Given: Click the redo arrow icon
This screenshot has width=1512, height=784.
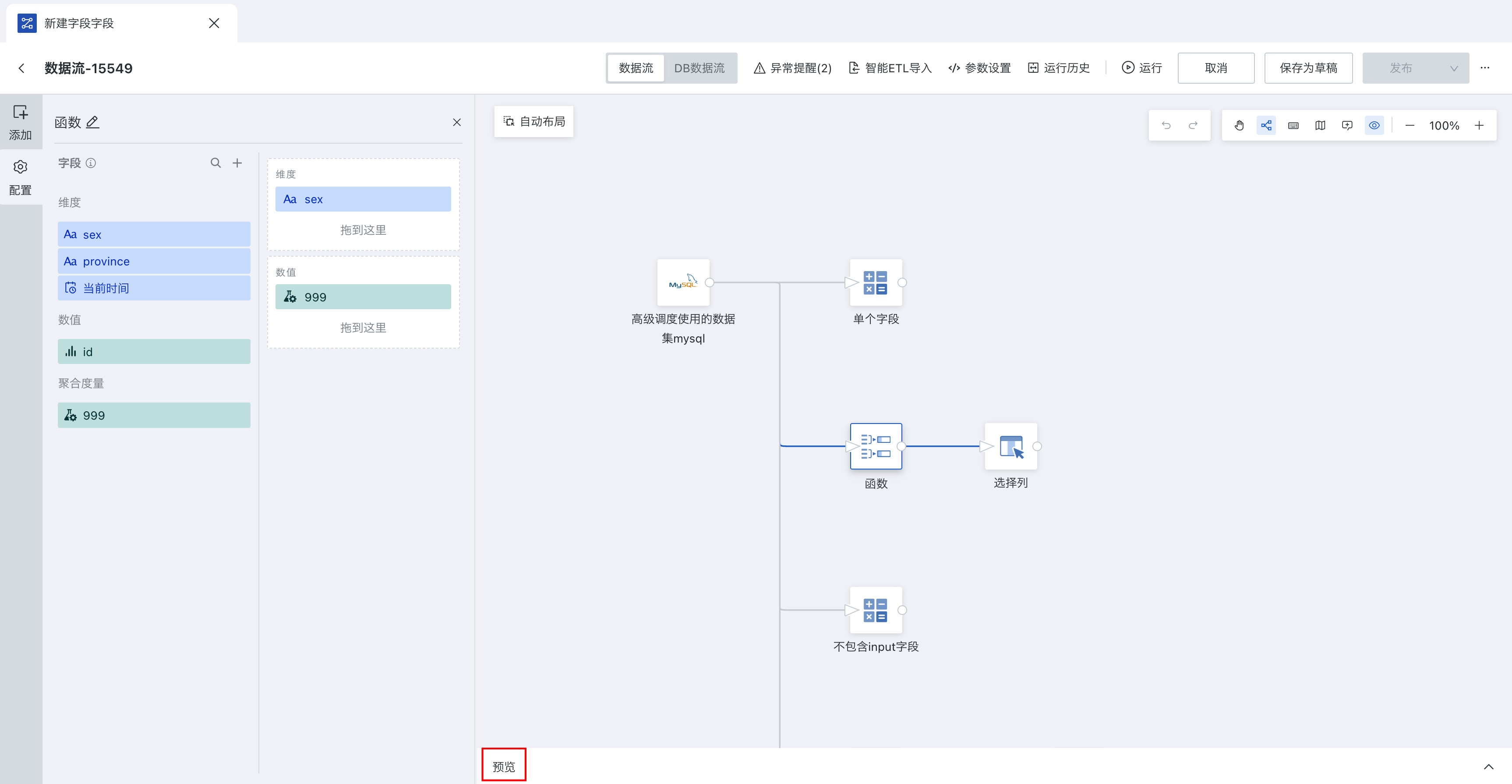Looking at the screenshot, I should point(1193,125).
